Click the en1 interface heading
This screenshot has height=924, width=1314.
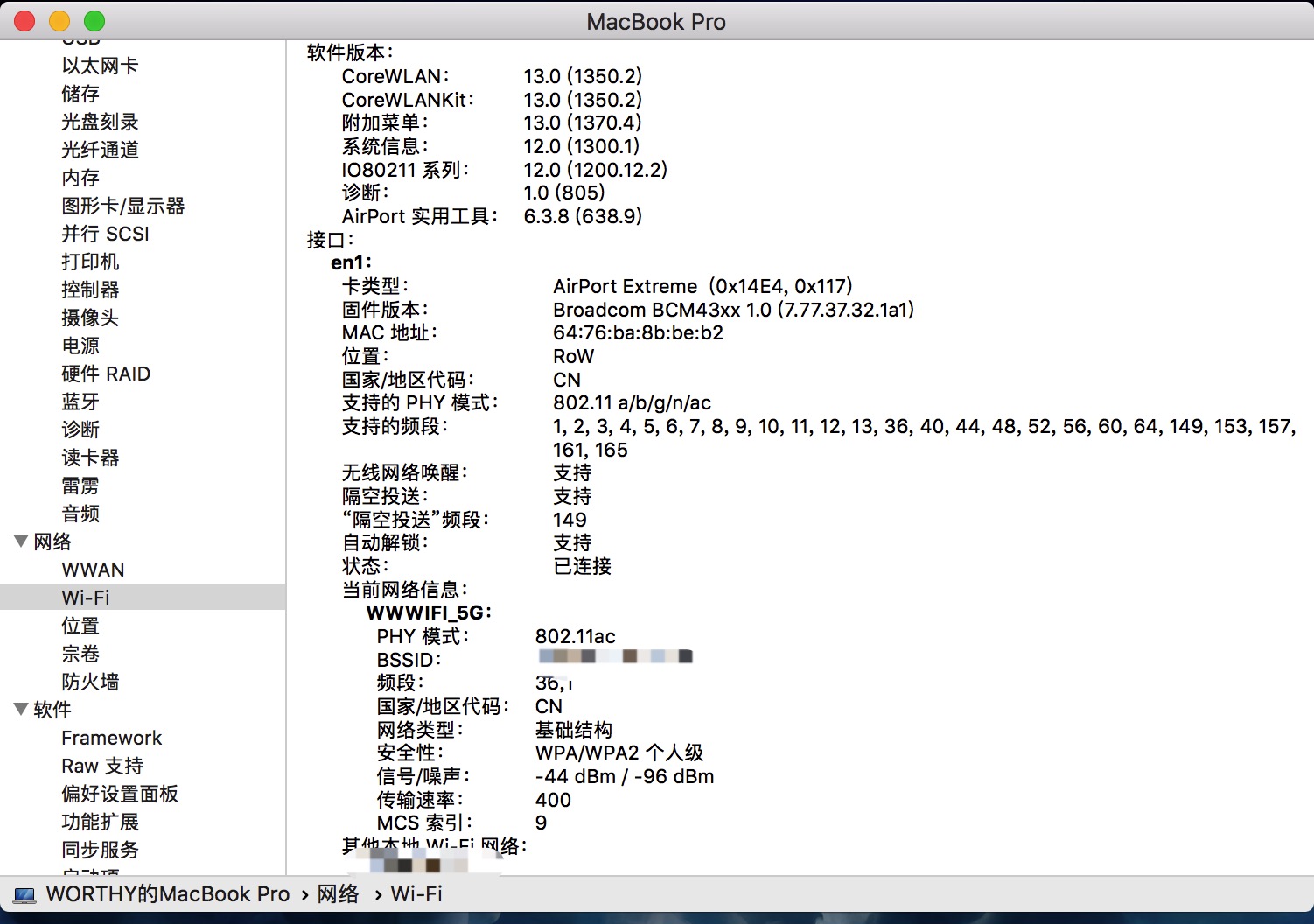click(x=351, y=262)
